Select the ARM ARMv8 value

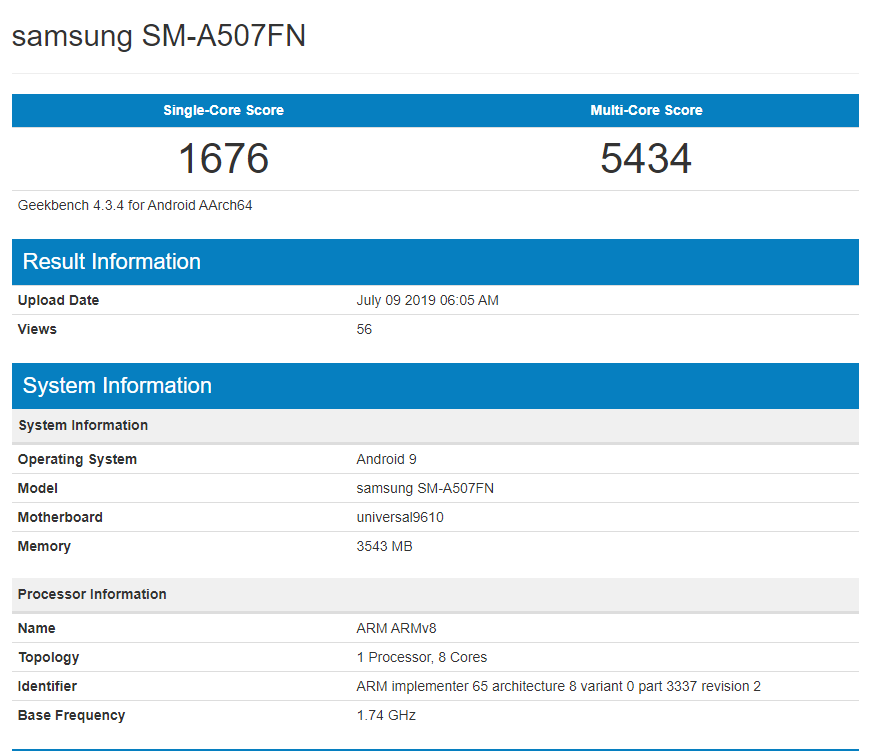[396, 628]
